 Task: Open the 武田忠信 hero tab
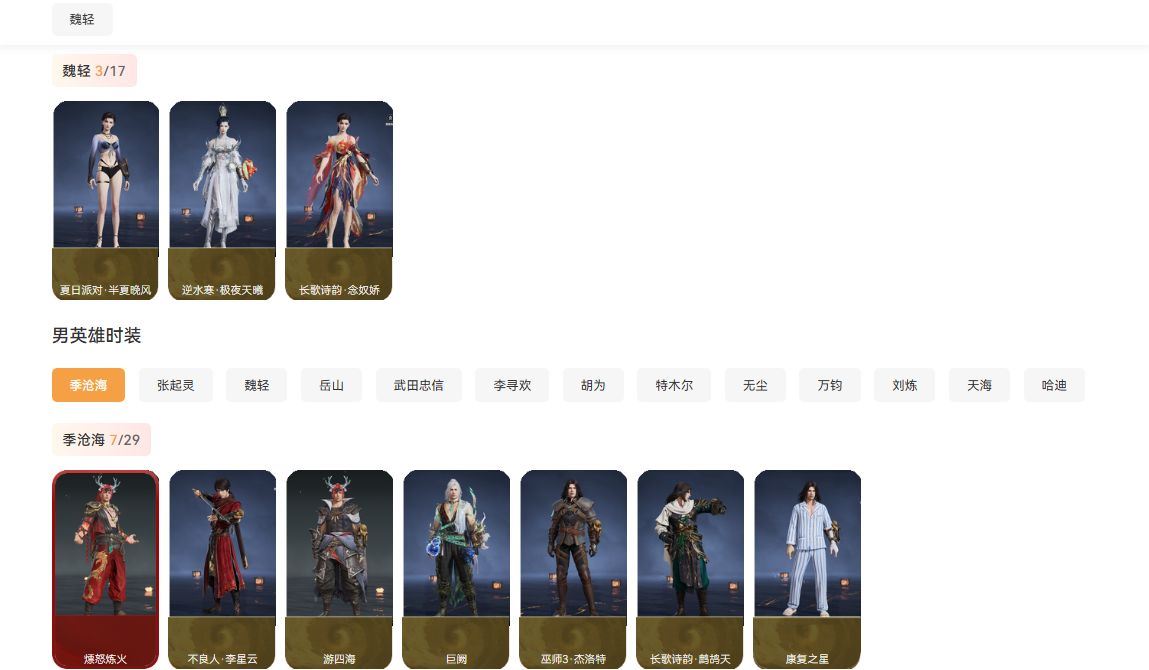[x=418, y=385]
